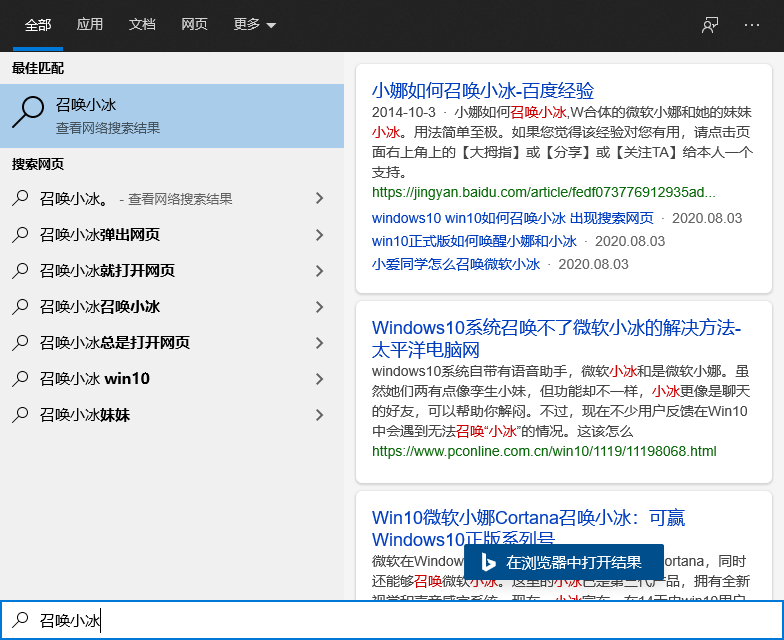Expand arrow for 召唤小冰就打开网页
The width and height of the screenshot is (784, 640).
click(320, 270)
